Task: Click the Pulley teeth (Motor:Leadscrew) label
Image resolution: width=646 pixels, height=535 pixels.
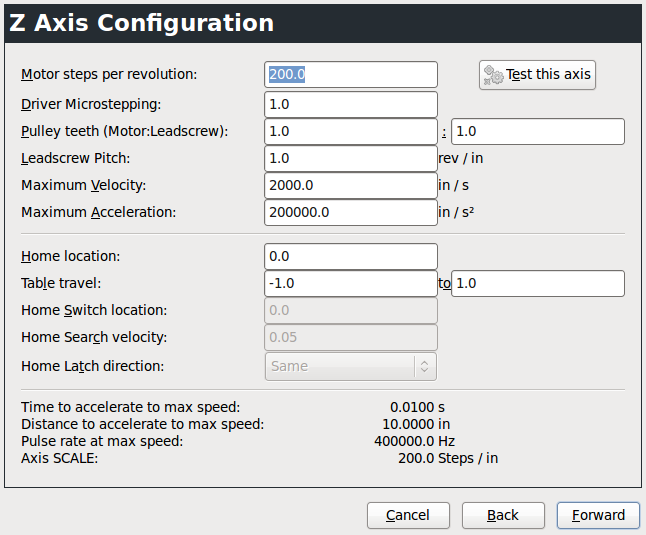Action: tap(124, 131)
